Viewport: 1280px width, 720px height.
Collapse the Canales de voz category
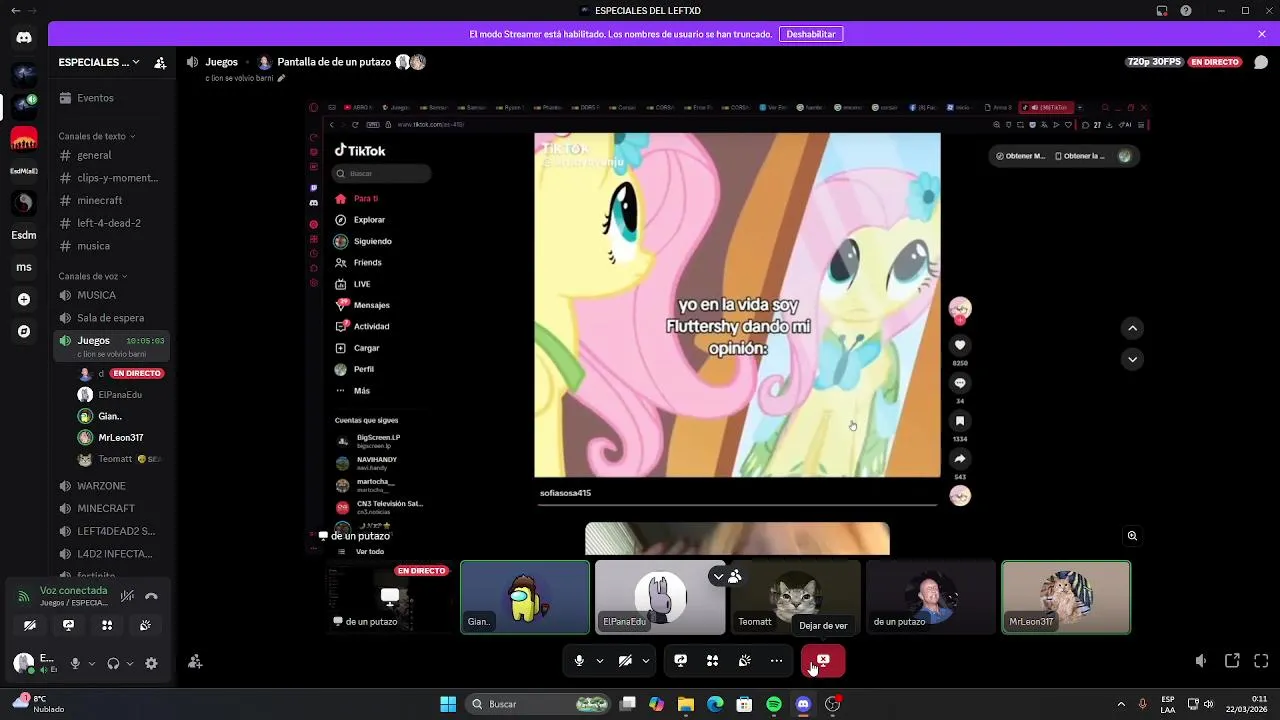click(93, 276)
